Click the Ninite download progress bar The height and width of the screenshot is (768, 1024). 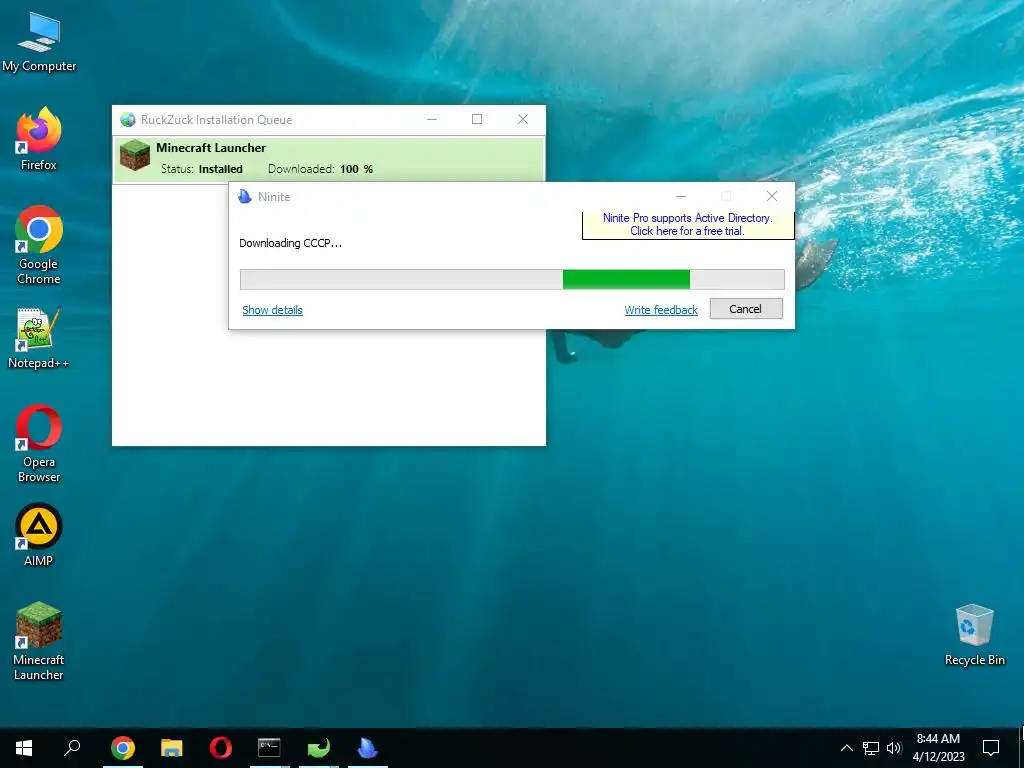click(512, 280)
